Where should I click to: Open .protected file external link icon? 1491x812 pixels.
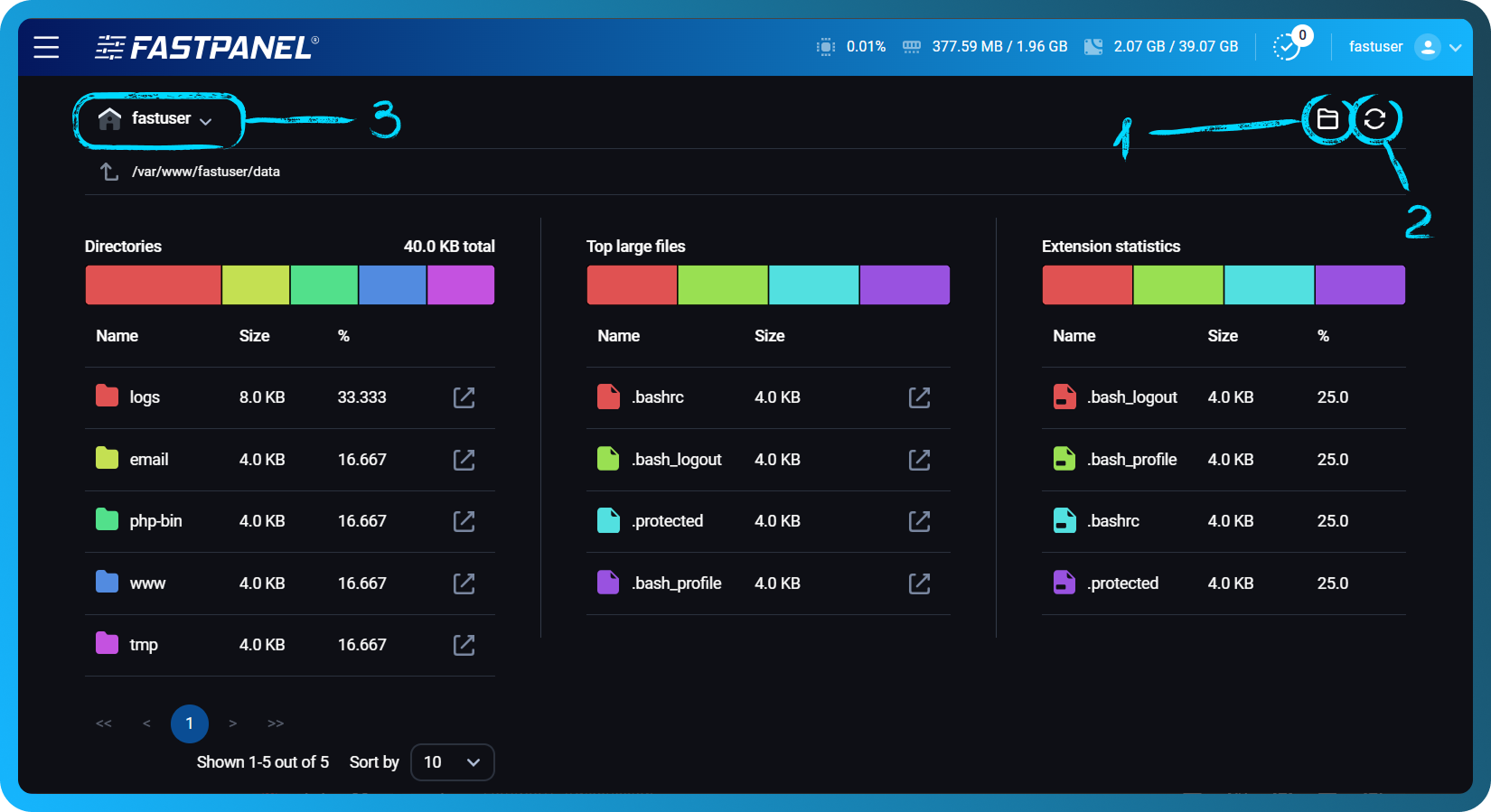click(919, 521)
